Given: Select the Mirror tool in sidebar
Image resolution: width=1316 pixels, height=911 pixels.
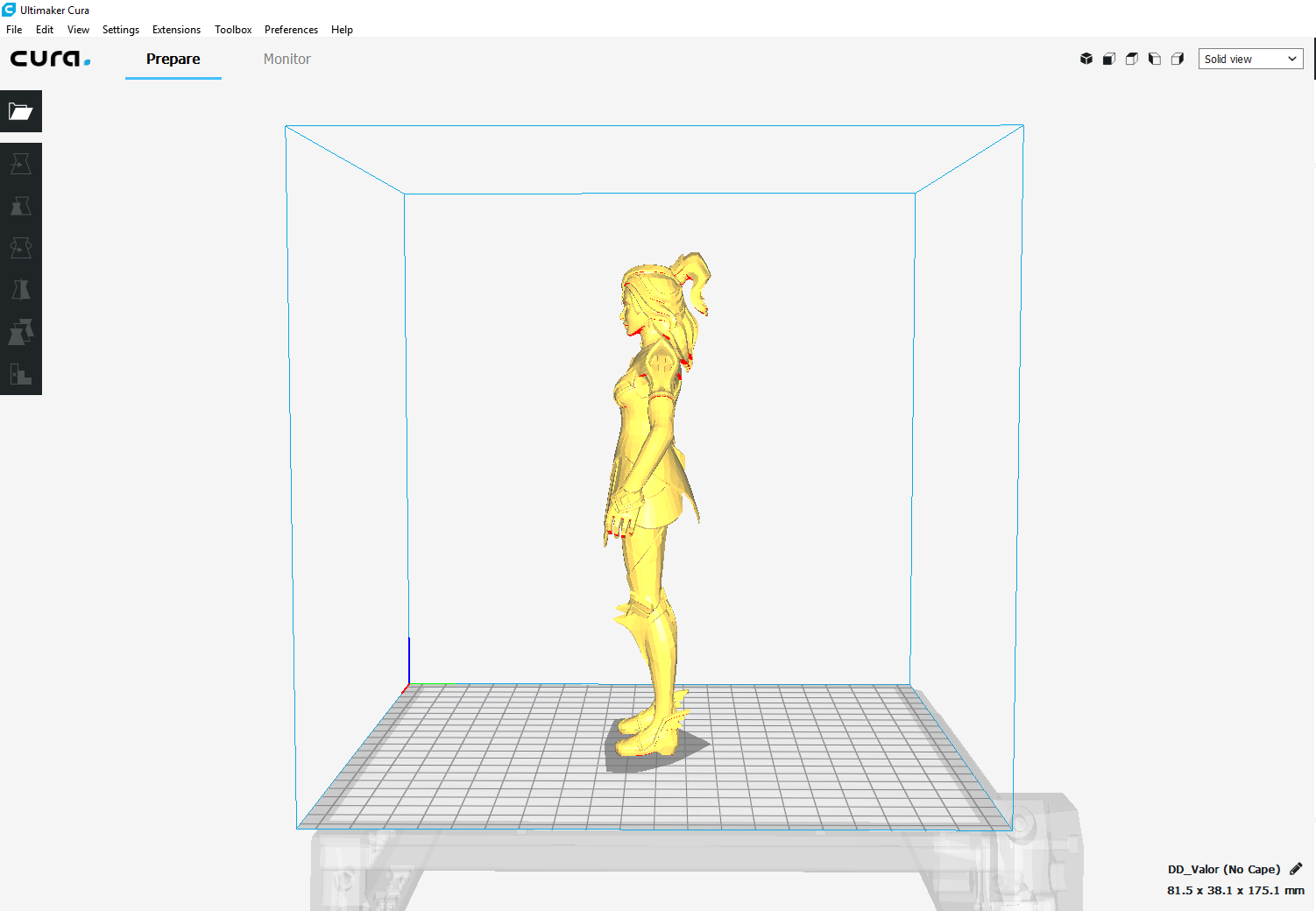Looking at the screenshot, I should [x=21, y=290].
